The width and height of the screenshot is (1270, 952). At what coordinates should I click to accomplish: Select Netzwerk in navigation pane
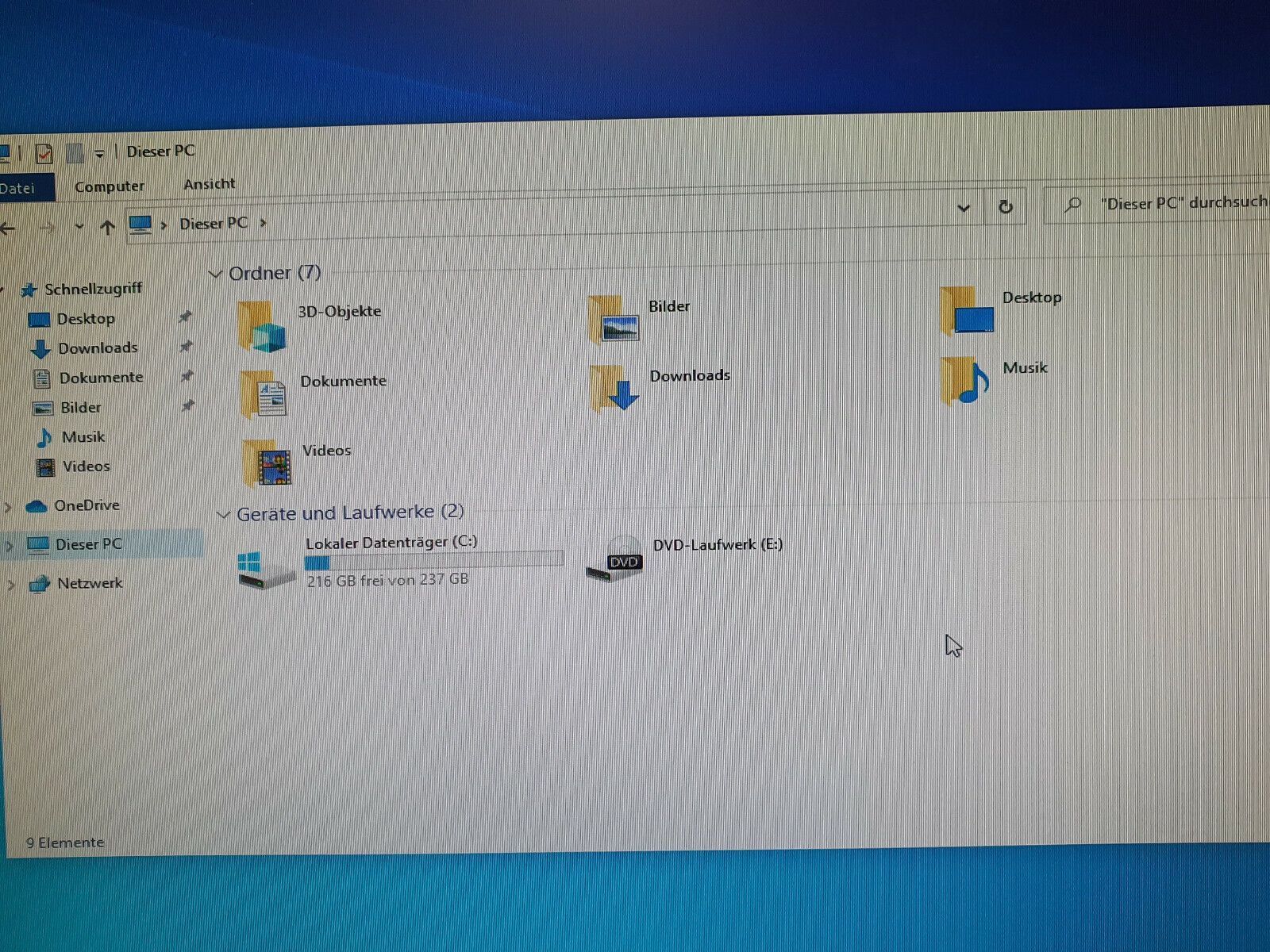point(90,583)
